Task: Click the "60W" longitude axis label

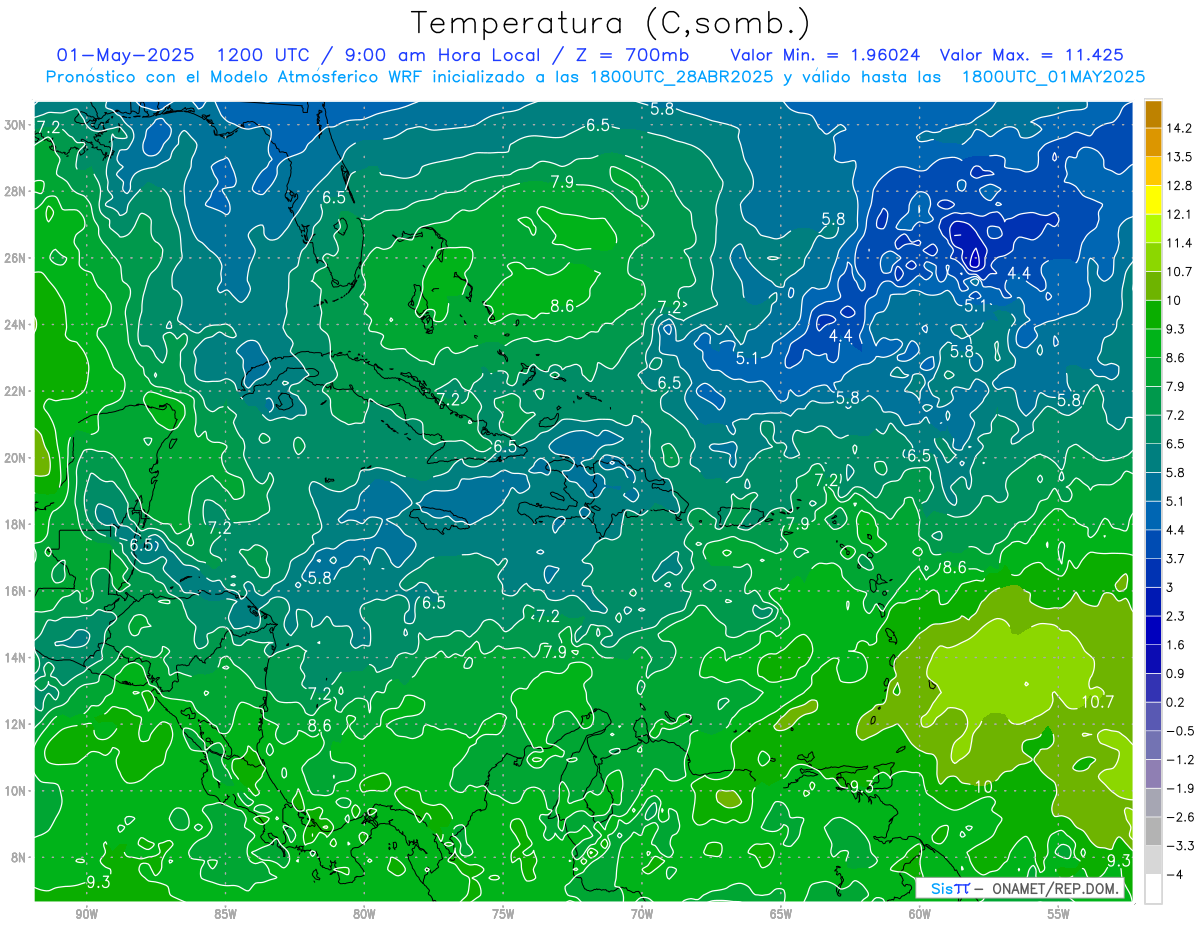Action: (920, 914)
